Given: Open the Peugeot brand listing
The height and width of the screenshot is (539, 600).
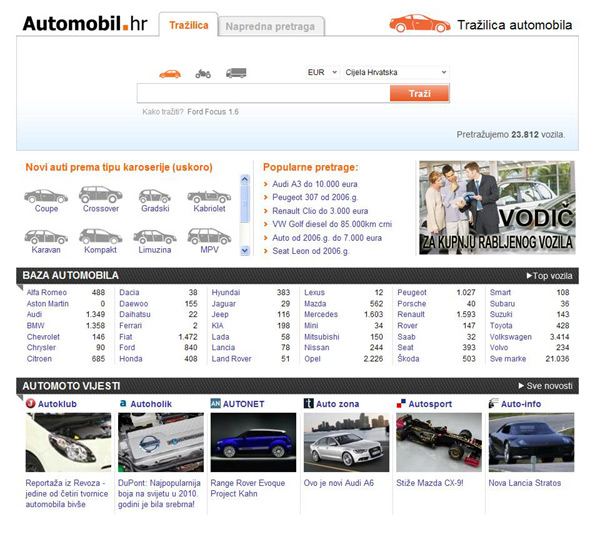Looking at the screenshot, I should point(411,292).
